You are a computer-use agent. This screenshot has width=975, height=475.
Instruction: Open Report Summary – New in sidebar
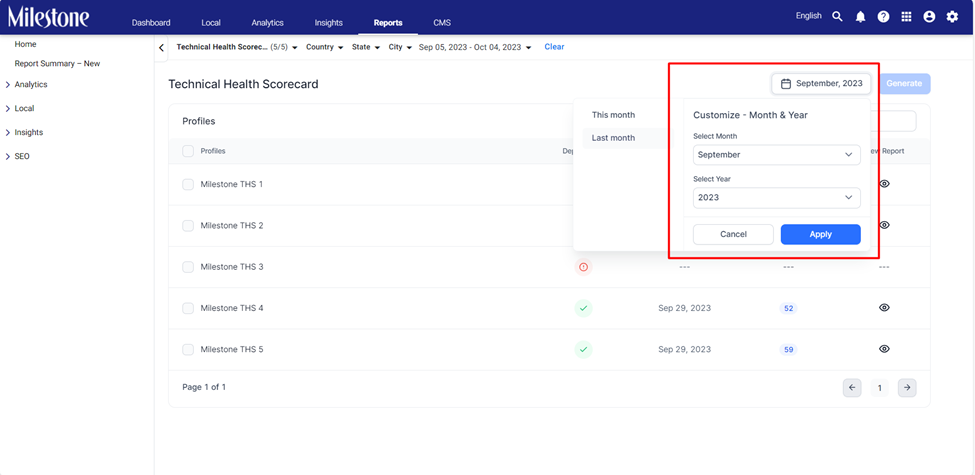coord(57,64)
